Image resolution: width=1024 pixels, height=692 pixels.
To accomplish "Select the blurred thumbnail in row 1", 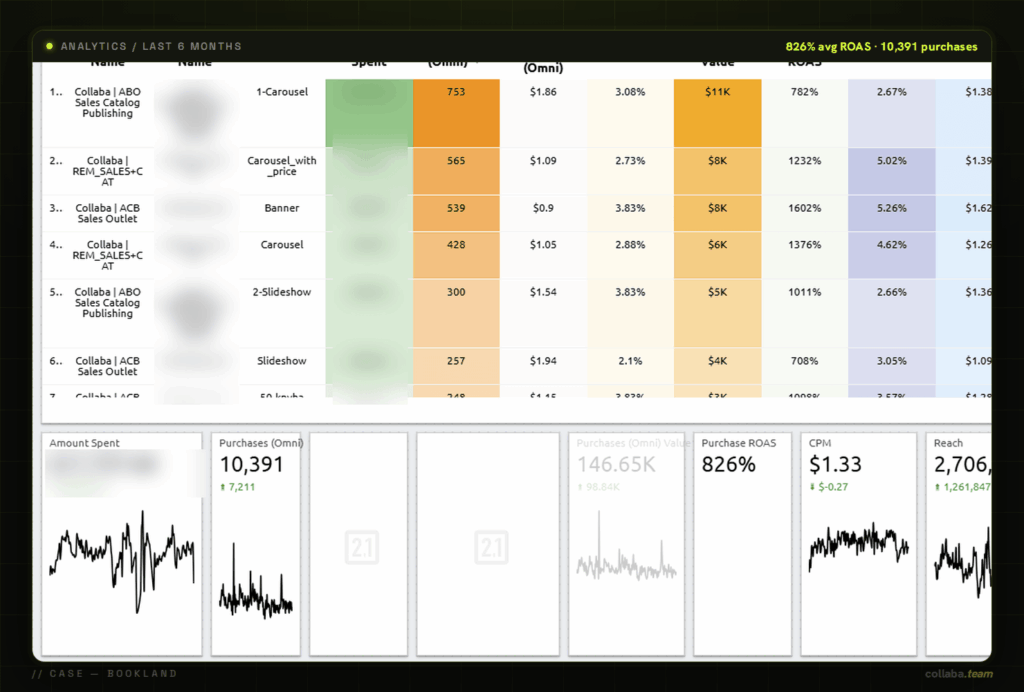I will click(195, 112).
